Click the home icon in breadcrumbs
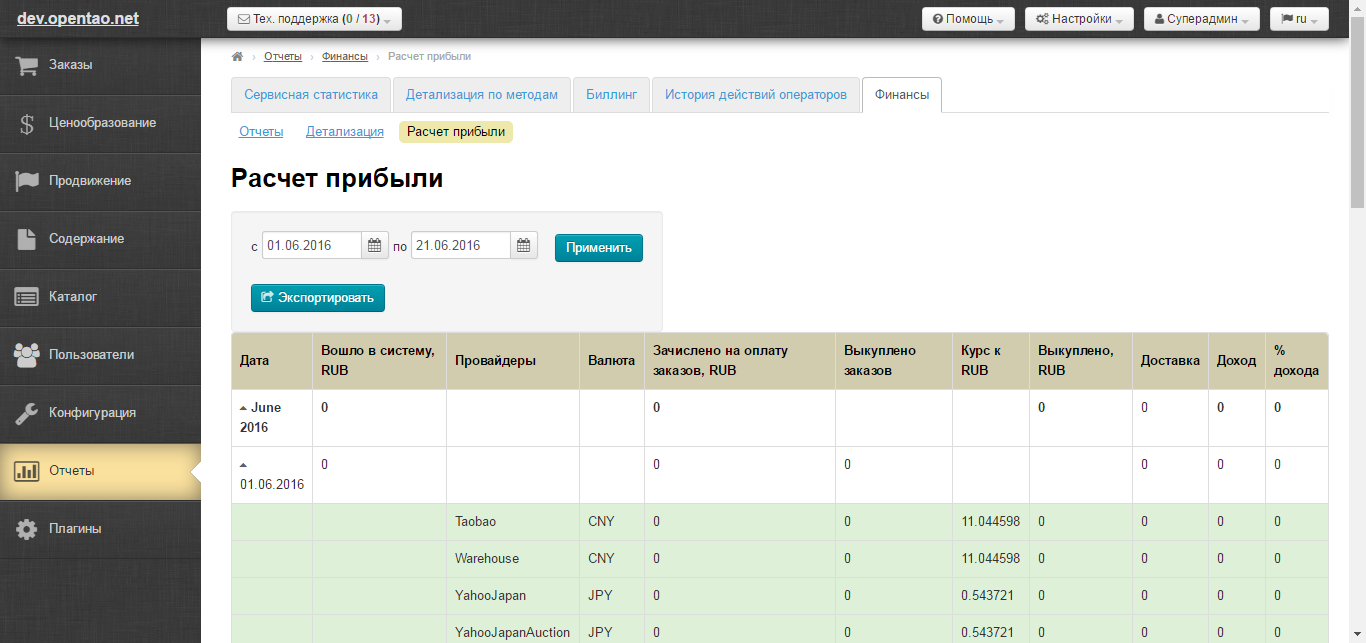1366x643 pixels. tap(237, 57)
